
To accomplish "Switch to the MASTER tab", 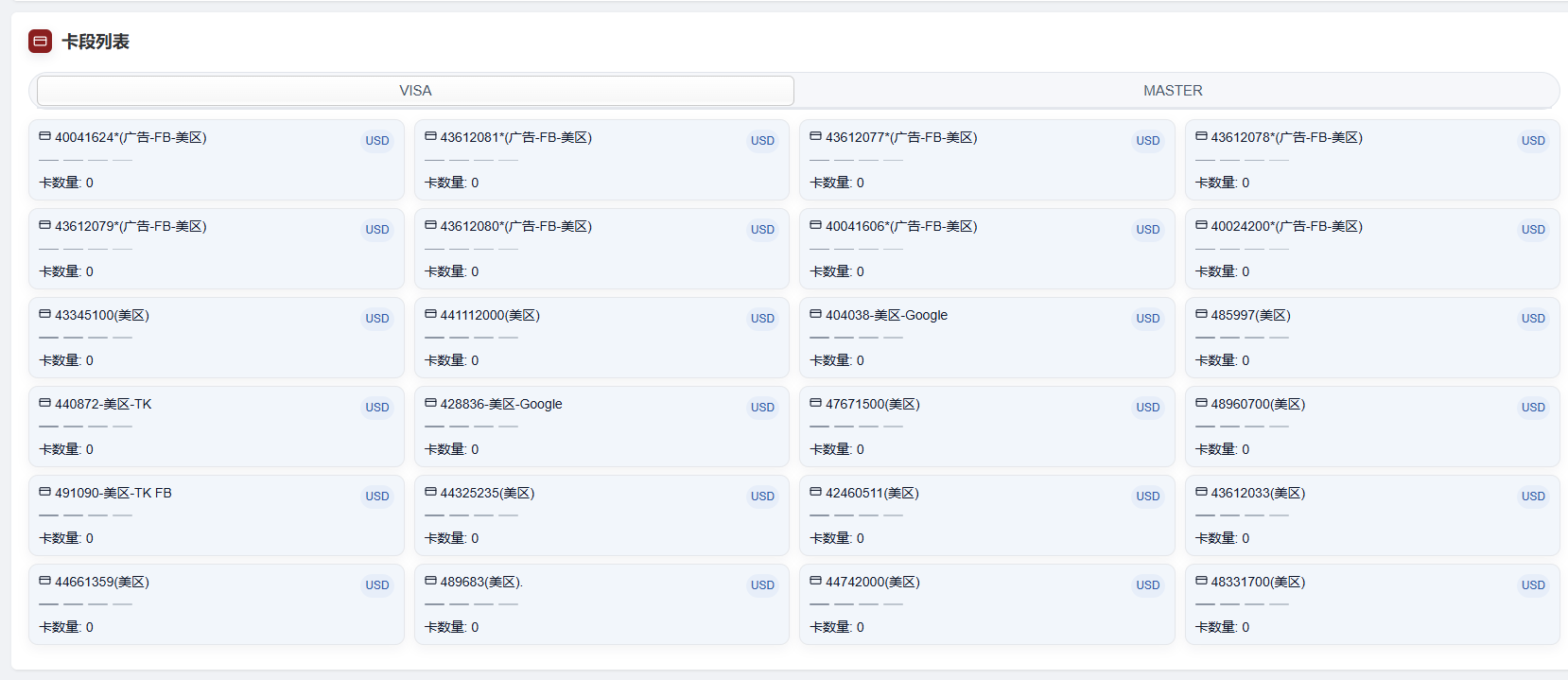I will pyautogui.click(x=1173, y=91).
